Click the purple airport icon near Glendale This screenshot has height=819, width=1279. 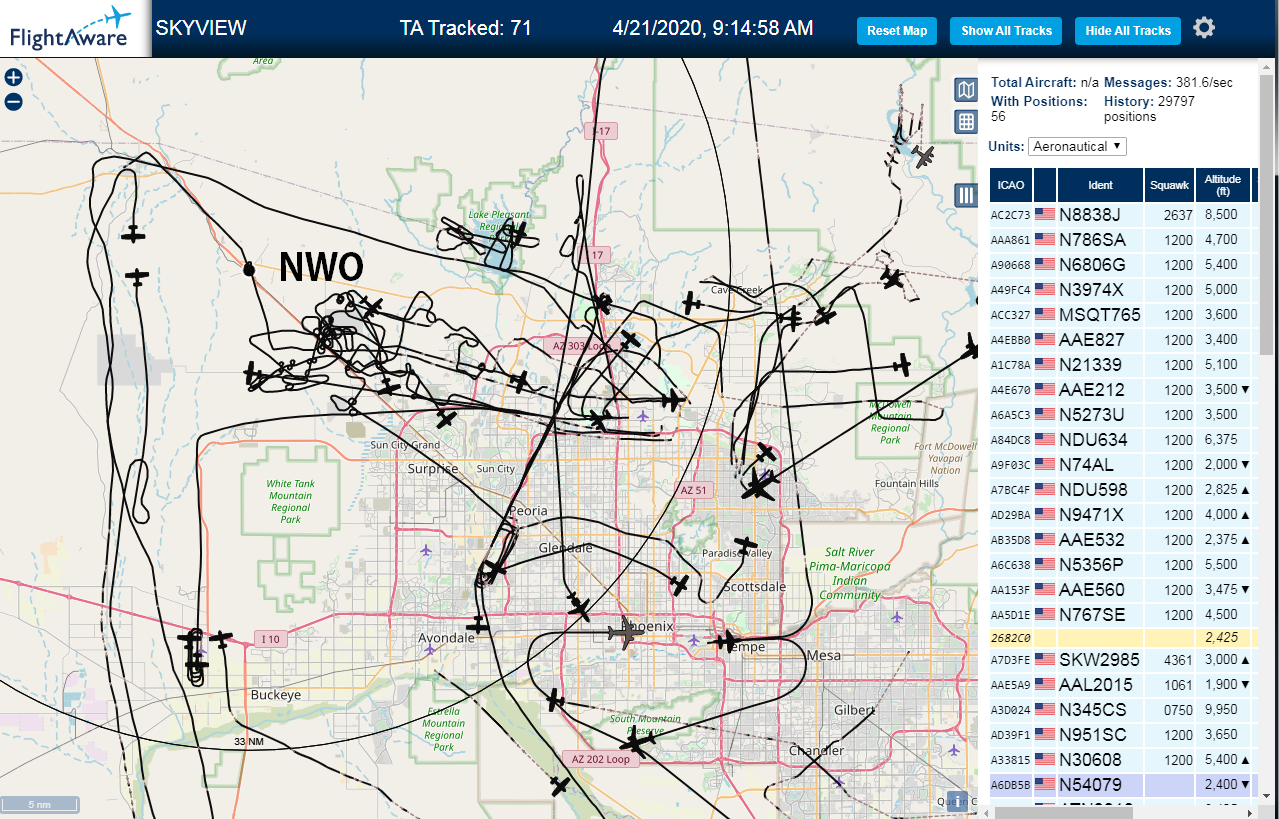427,550
